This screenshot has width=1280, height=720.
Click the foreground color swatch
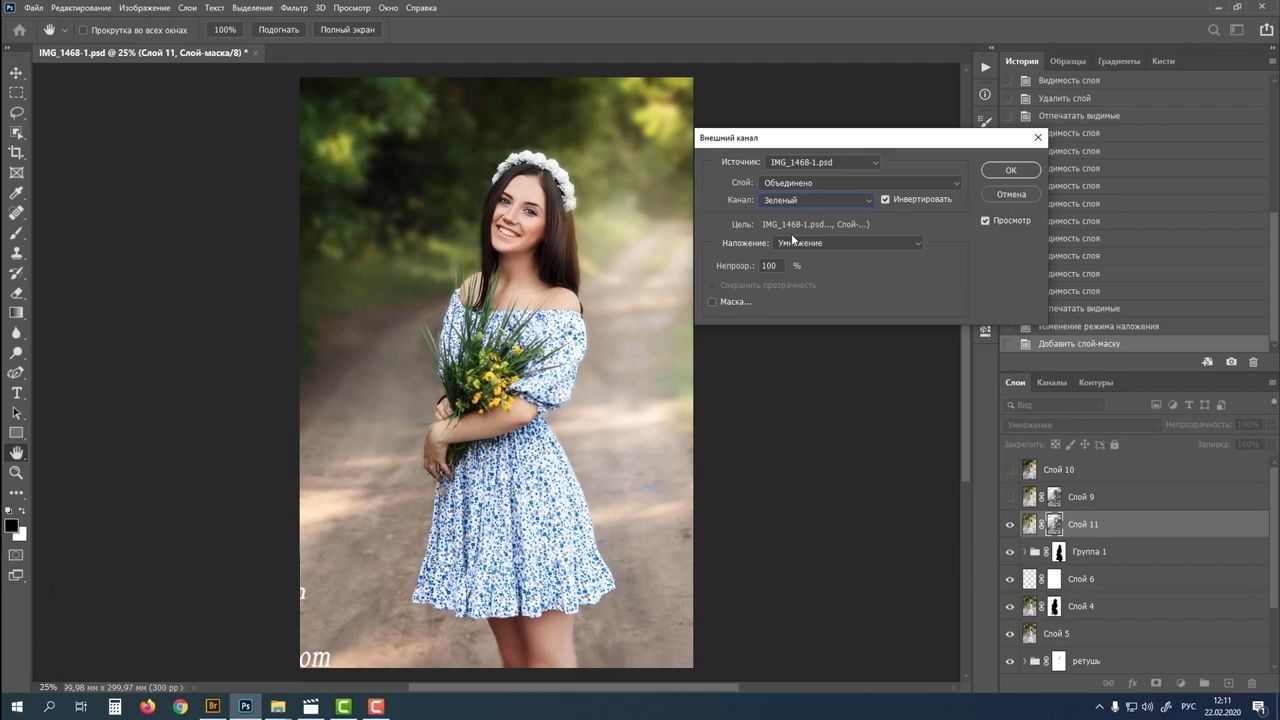click(11, 526)
